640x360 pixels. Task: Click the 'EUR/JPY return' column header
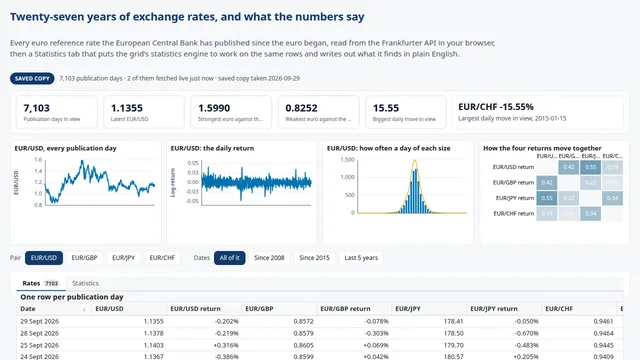[504, 309]
